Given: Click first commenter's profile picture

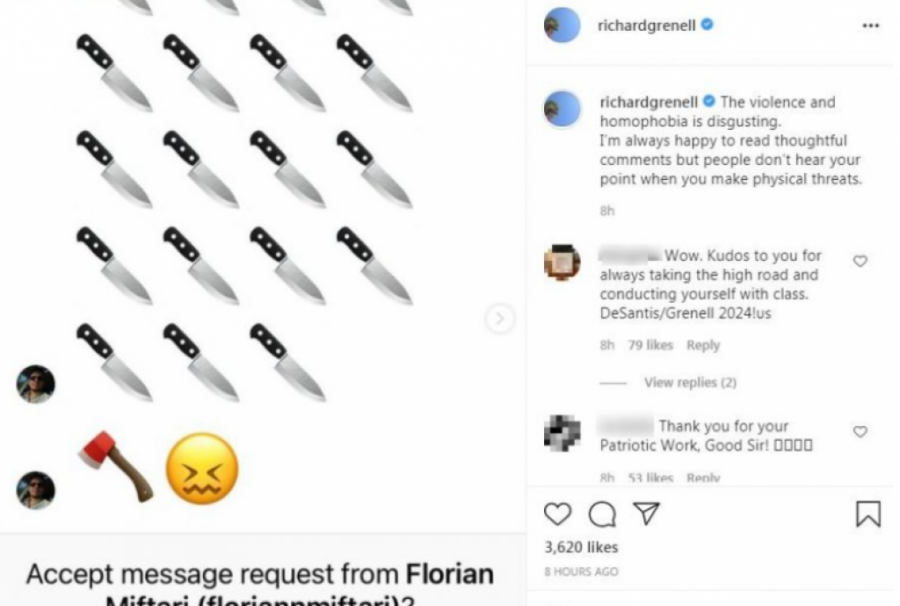Looking at the screenshot, I should (562, 262).
